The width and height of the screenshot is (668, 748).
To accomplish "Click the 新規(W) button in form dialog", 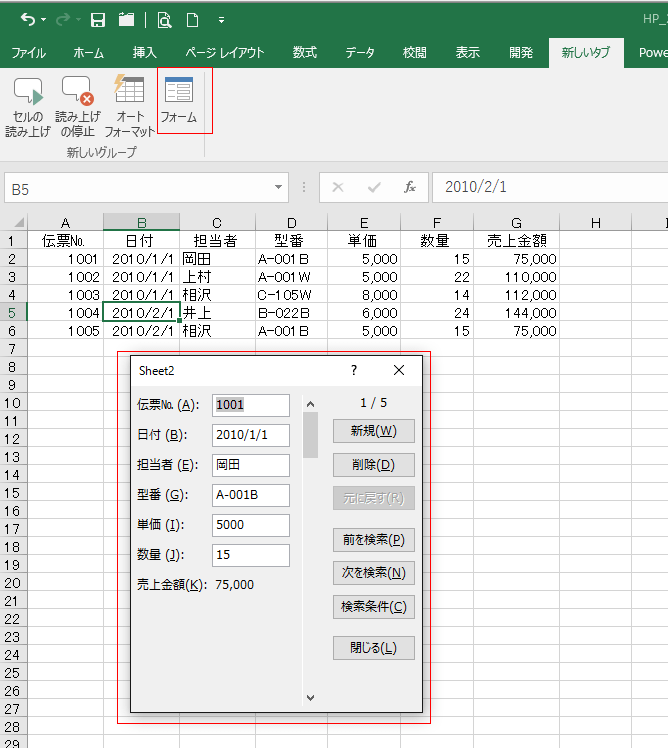I will pyautogui.click(x=373, y=431).
